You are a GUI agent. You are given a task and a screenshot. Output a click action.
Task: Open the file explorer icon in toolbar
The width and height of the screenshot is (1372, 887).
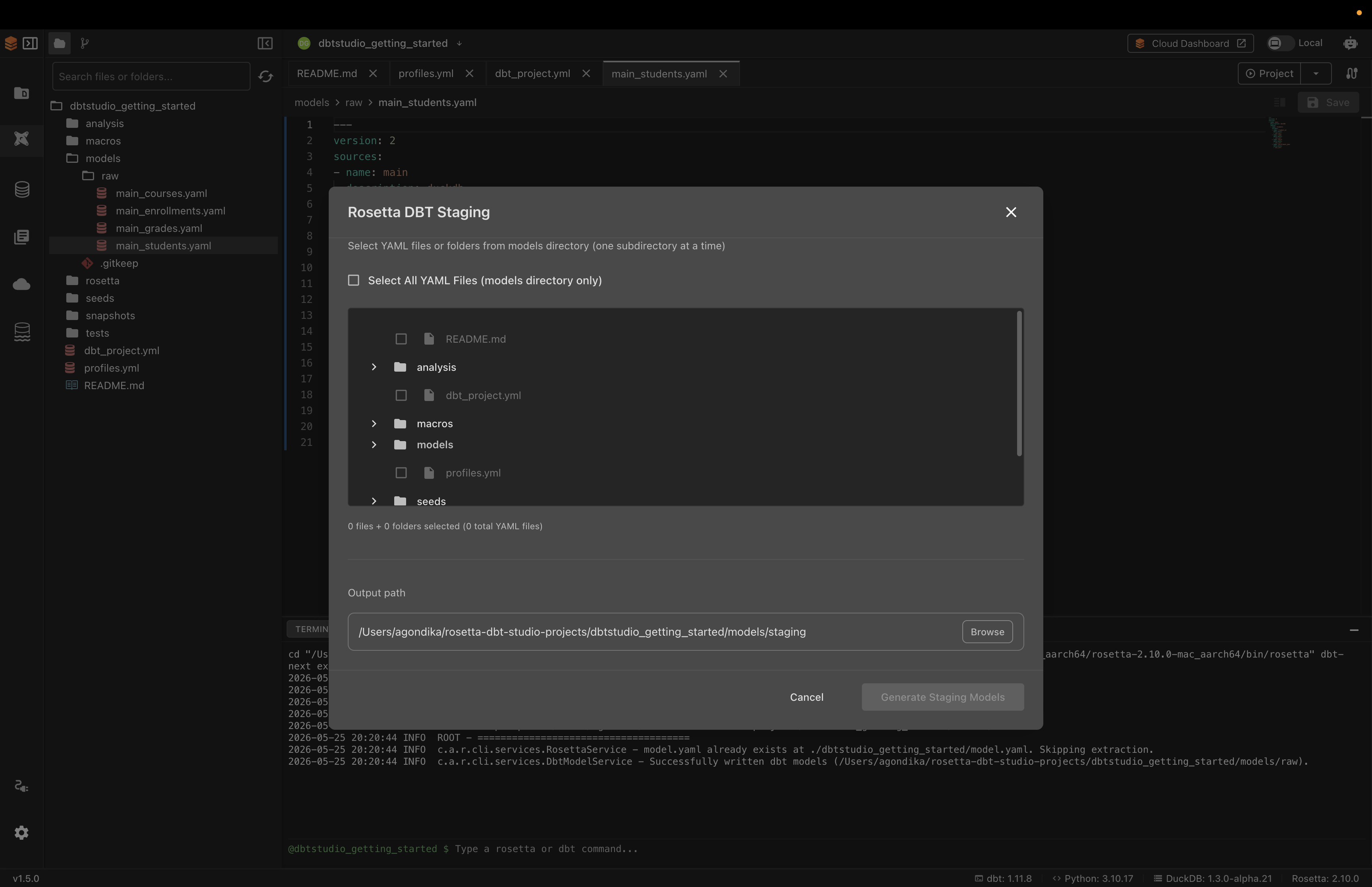click(59, 43)
